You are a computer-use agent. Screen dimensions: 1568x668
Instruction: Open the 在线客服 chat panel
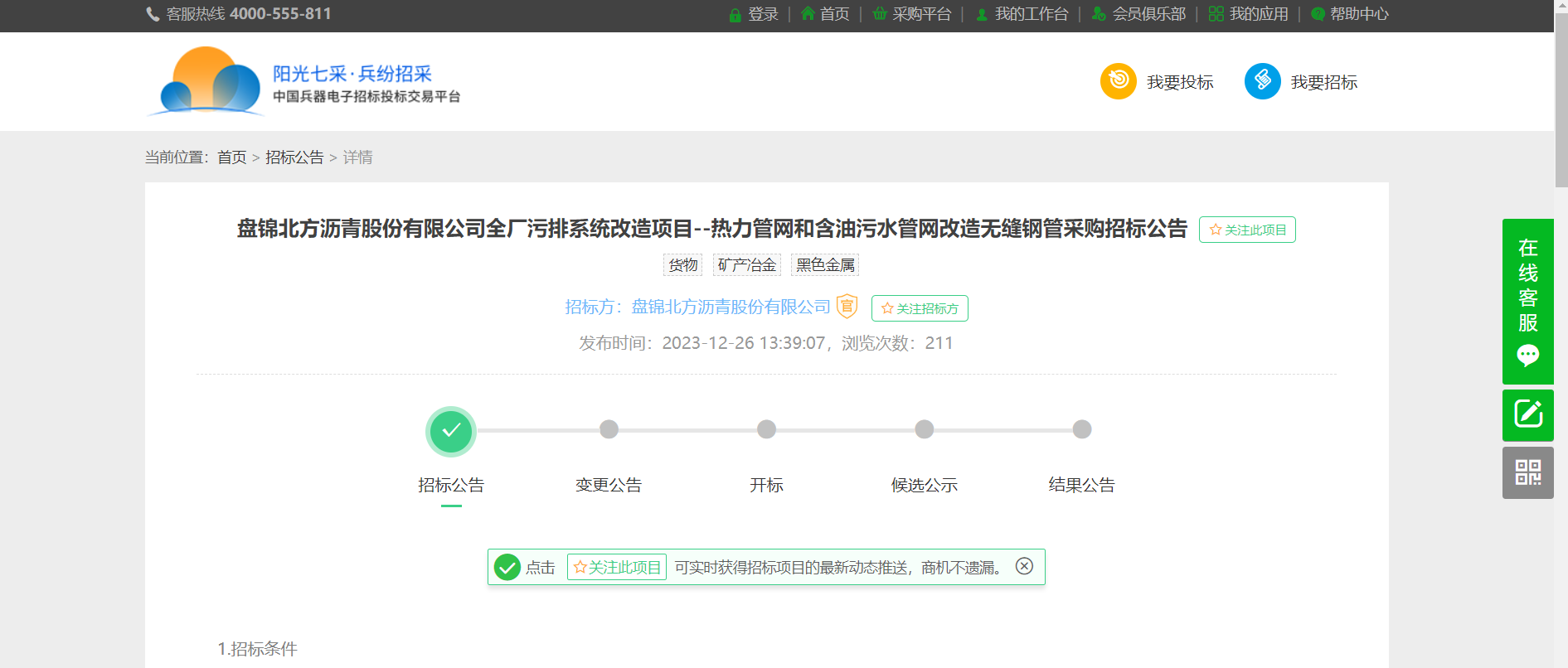1528,302
